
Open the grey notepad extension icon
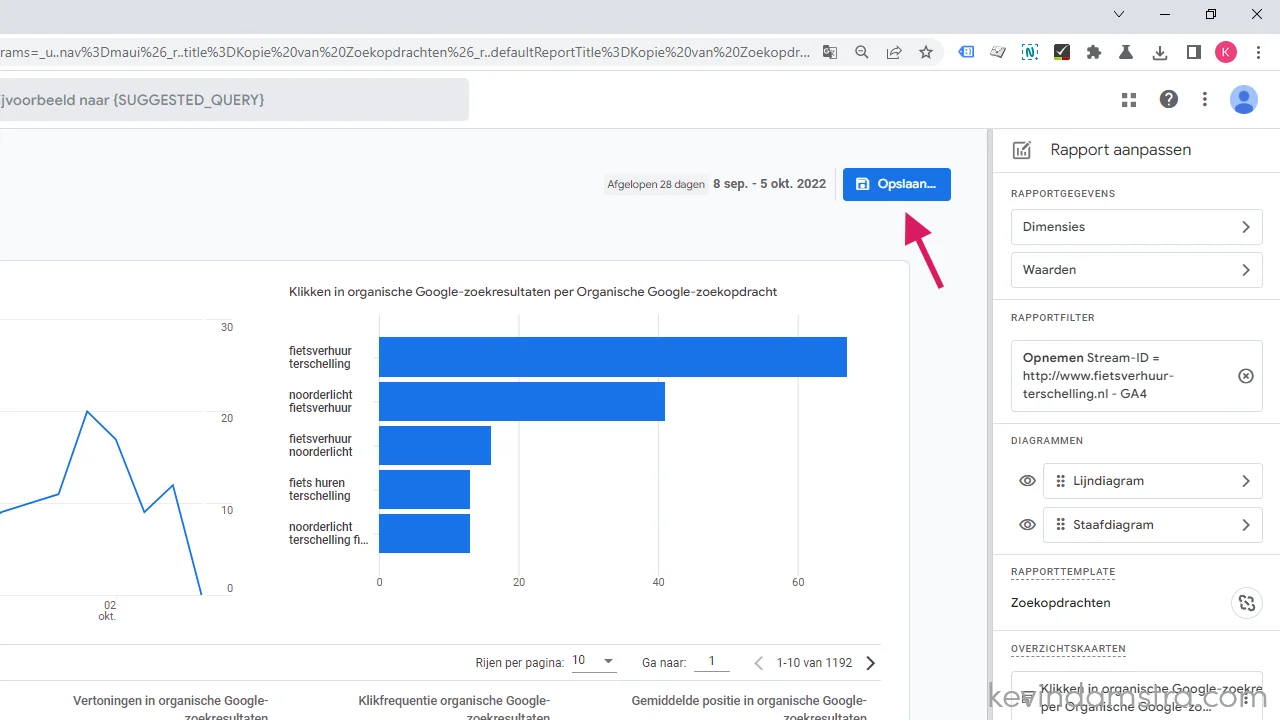(x=998, y=52)
